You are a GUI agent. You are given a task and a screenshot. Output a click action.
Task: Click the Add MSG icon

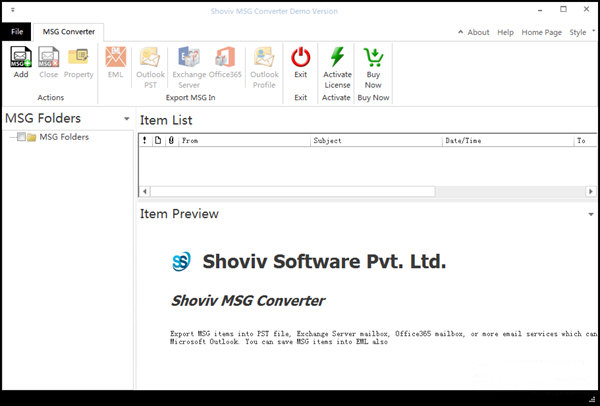21,57
